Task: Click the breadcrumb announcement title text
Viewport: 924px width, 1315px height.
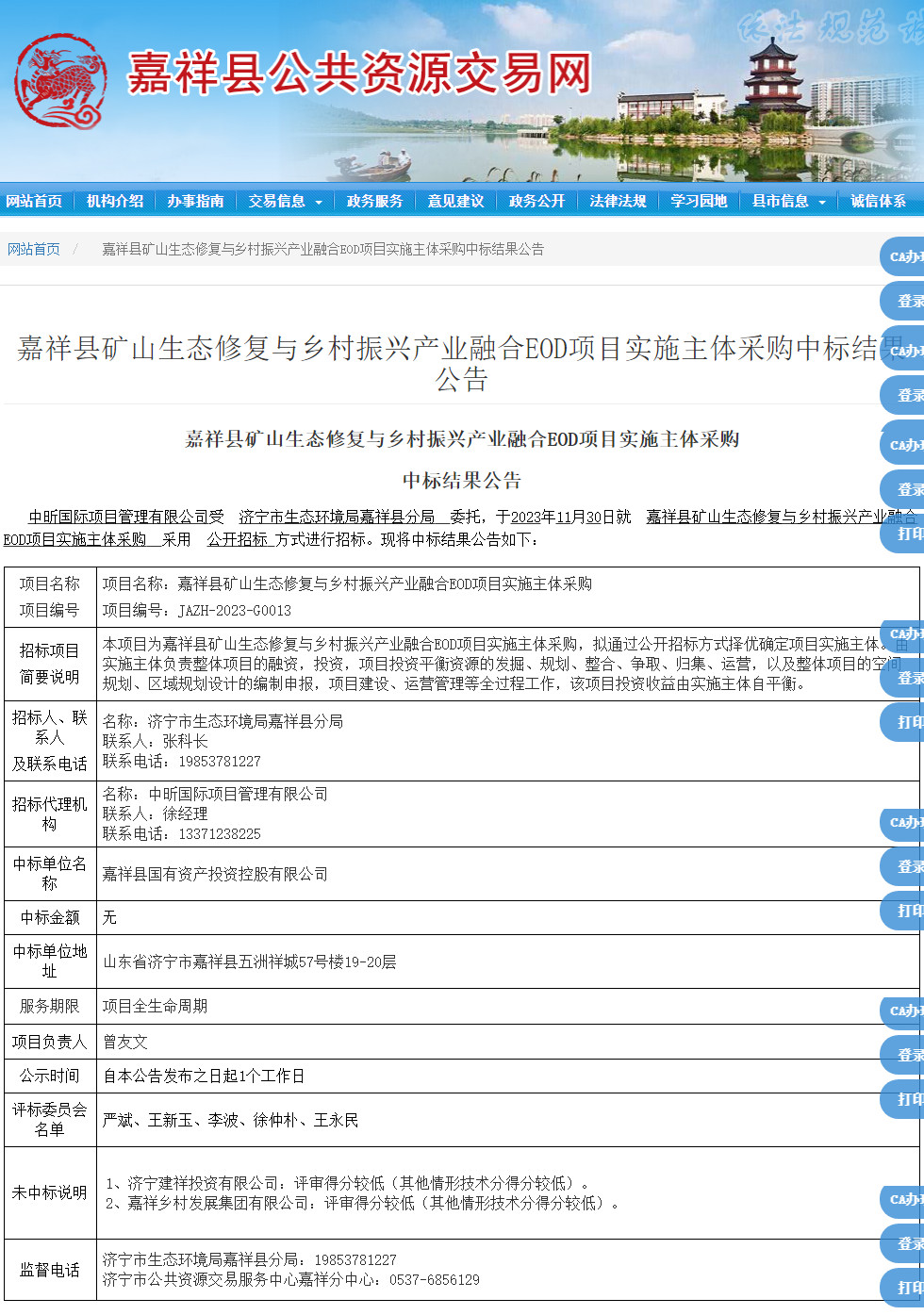Action: [x=322, y=249]
